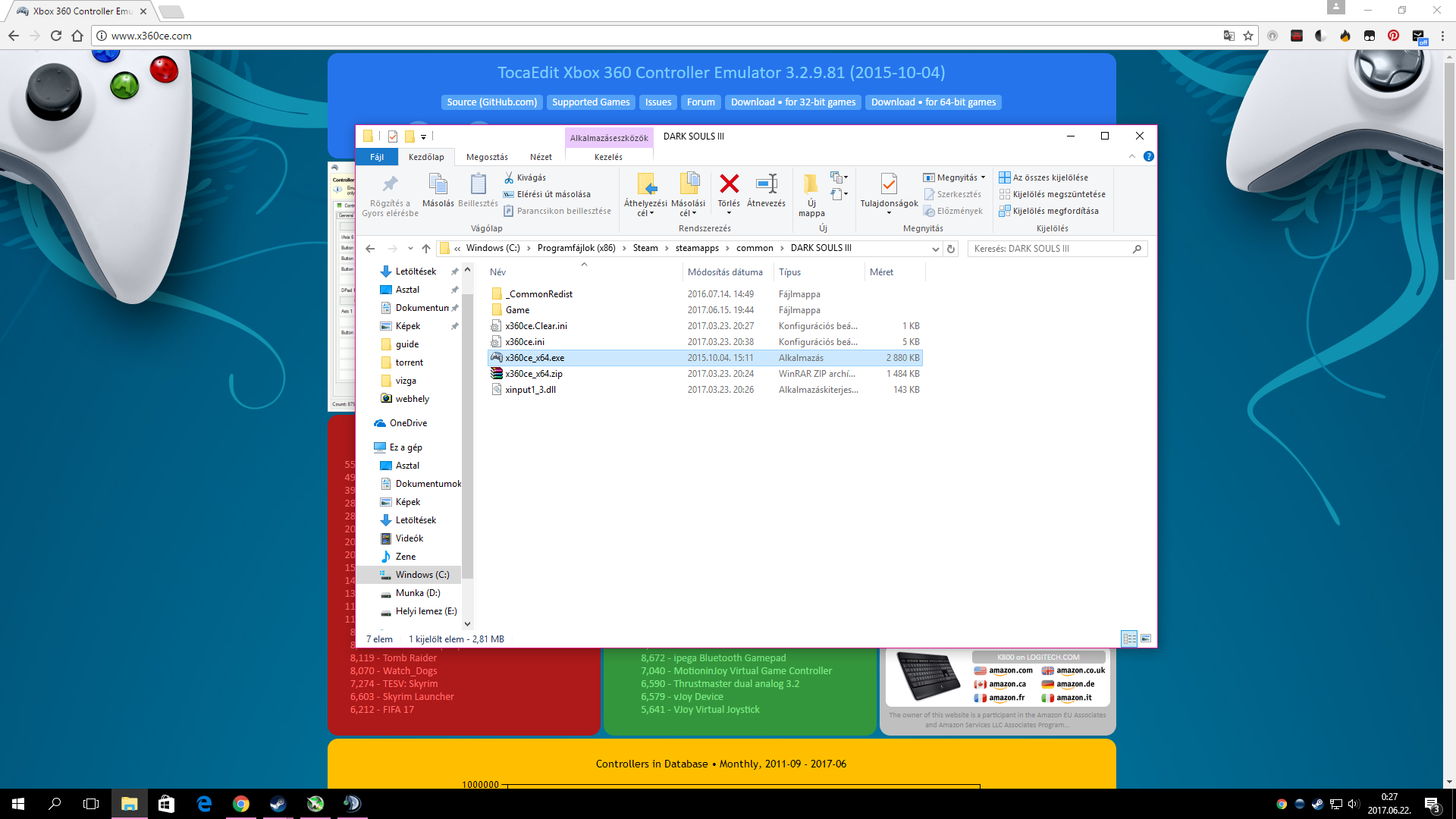Click Download for 64-bit games link
This screenshot has width=1456, height=819.
click(x=933, y=102)
